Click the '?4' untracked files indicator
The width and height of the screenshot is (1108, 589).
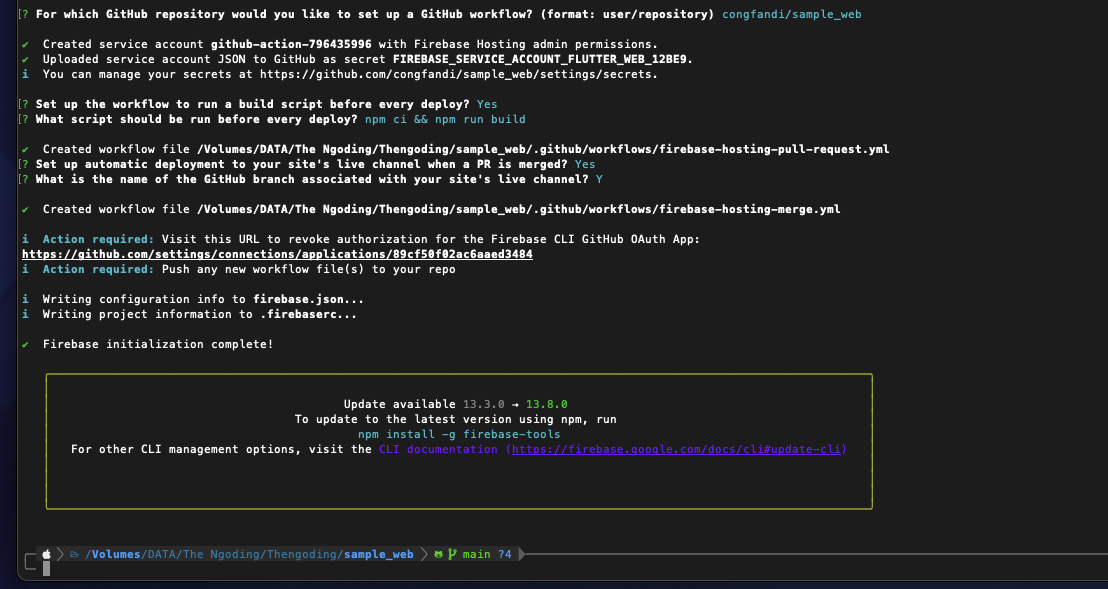point(505,554)
